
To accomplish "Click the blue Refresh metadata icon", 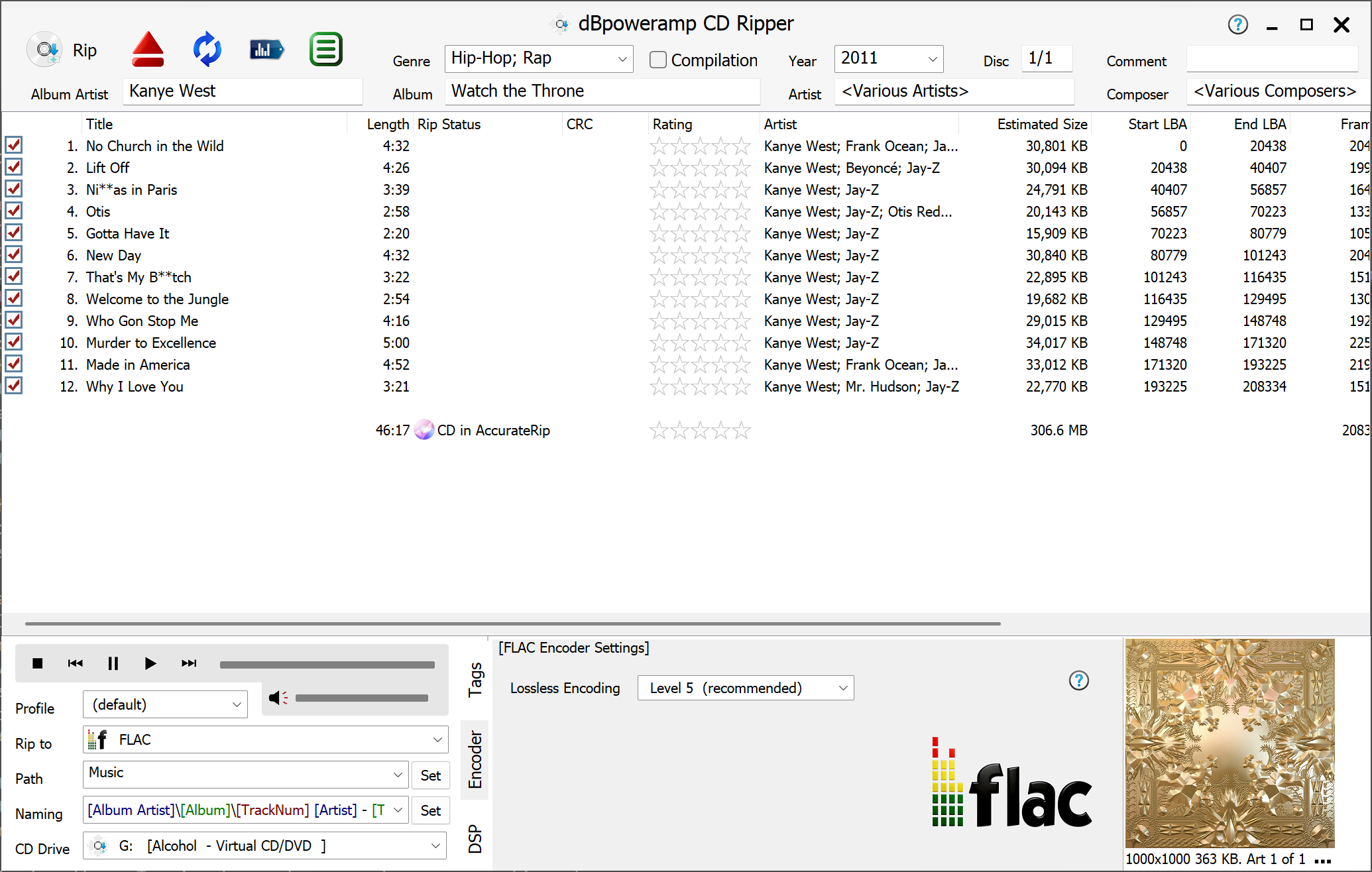I will pyautogui.click(x=207, y=50).
